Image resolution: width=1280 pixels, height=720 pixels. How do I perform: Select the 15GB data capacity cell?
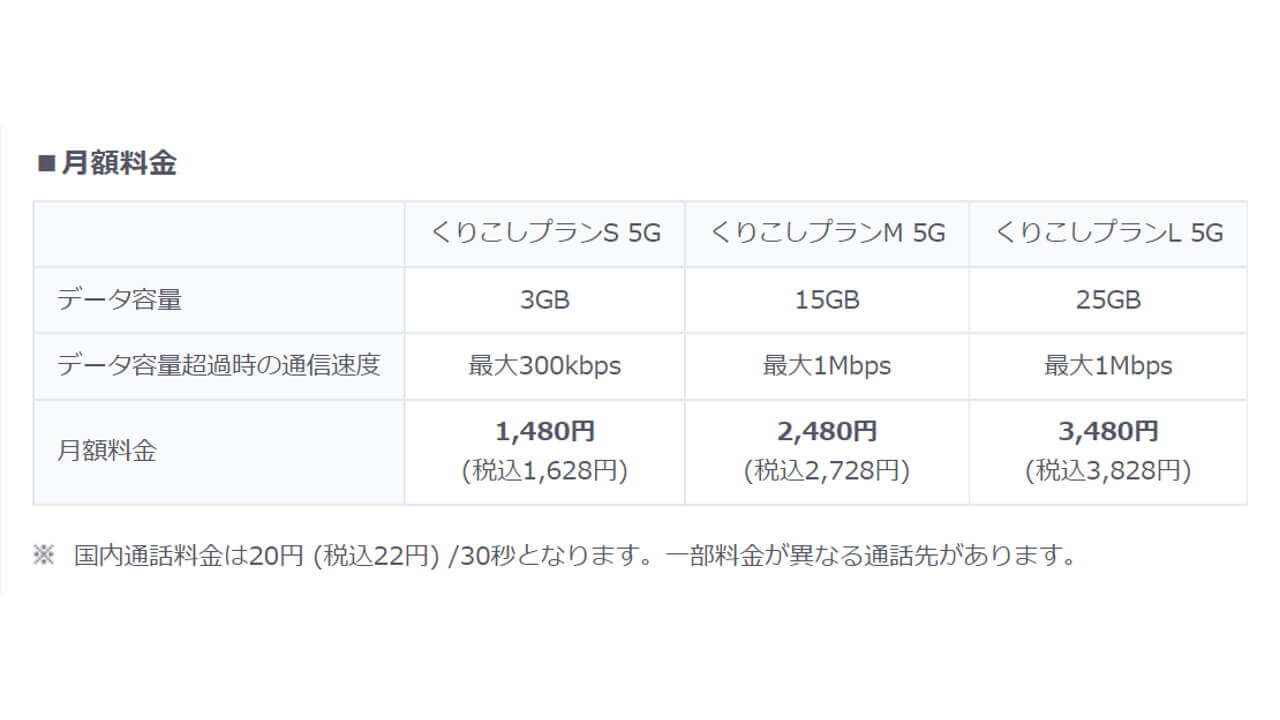click(x=827, y=300)
